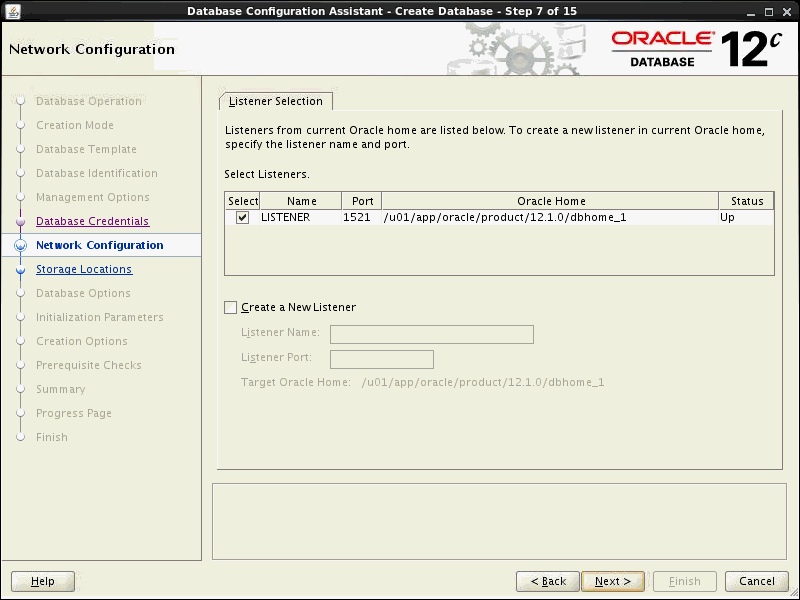Enable Create a New Listener checkbox
This screenshot has width=800, height=600.
click(231, 307)
